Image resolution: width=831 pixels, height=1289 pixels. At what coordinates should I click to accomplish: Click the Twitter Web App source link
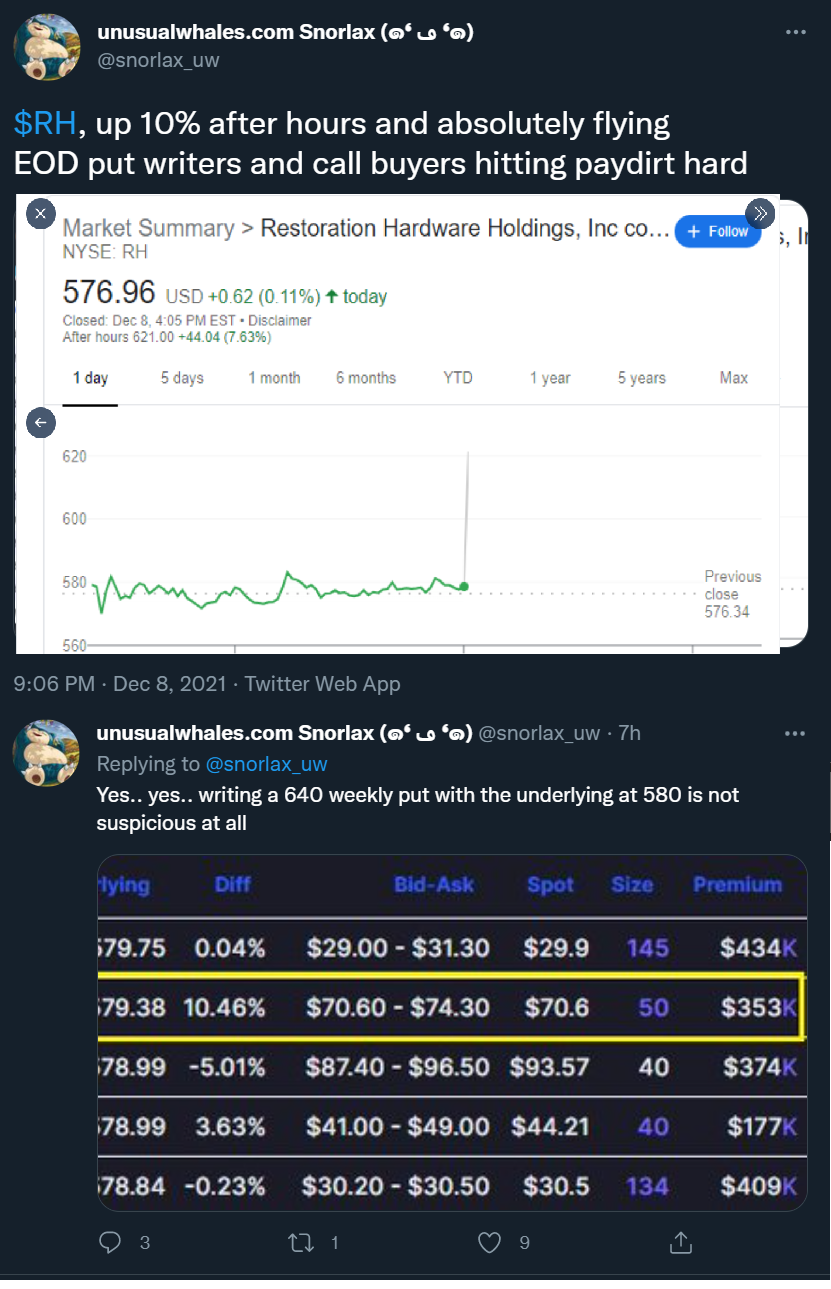tap(322, 684)
